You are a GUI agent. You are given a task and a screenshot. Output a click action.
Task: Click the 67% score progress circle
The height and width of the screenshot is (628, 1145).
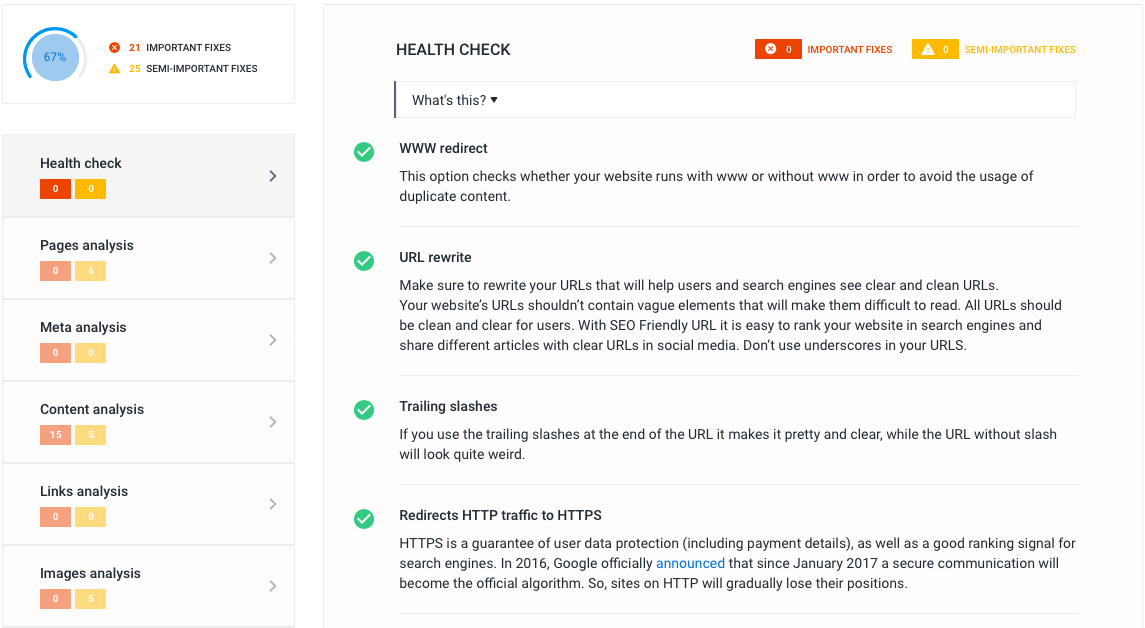(54, 57)
